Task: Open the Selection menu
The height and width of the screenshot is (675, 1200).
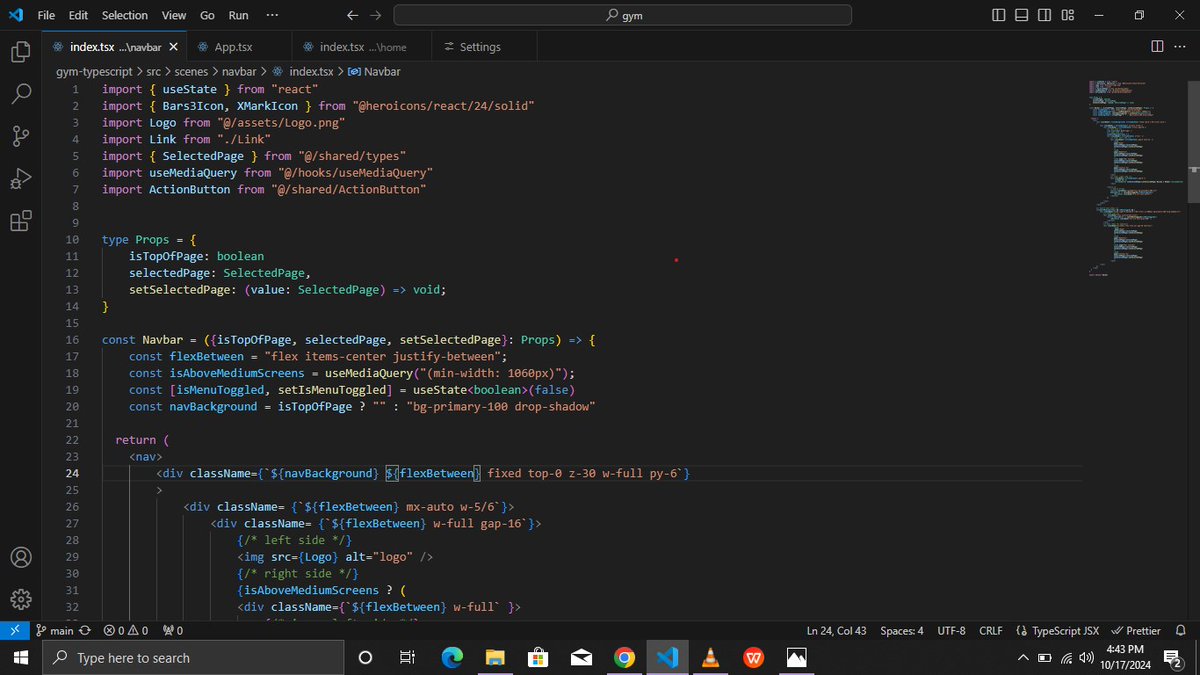Action: point(125,16)
